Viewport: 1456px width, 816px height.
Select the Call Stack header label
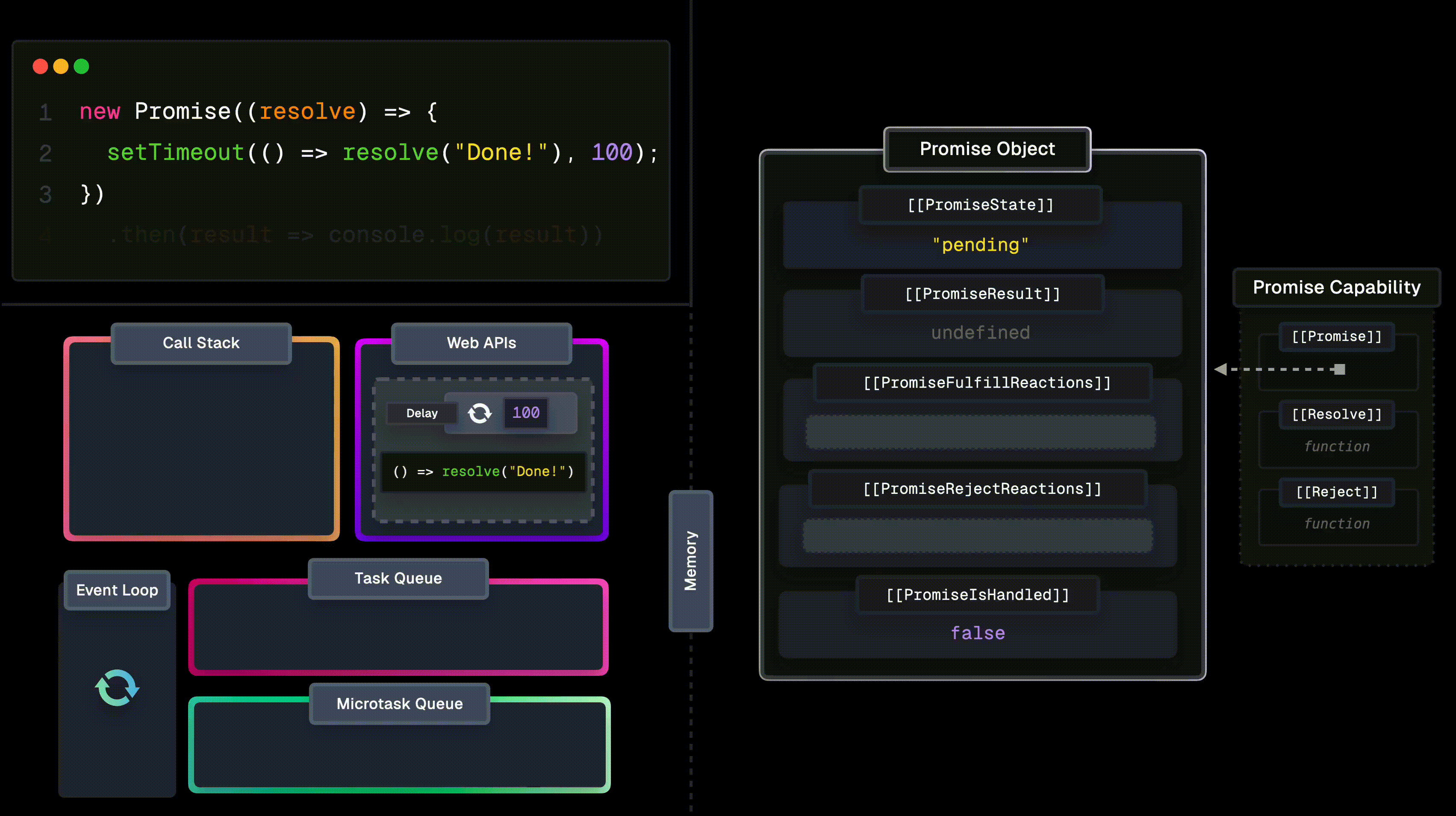coord(201,343)
